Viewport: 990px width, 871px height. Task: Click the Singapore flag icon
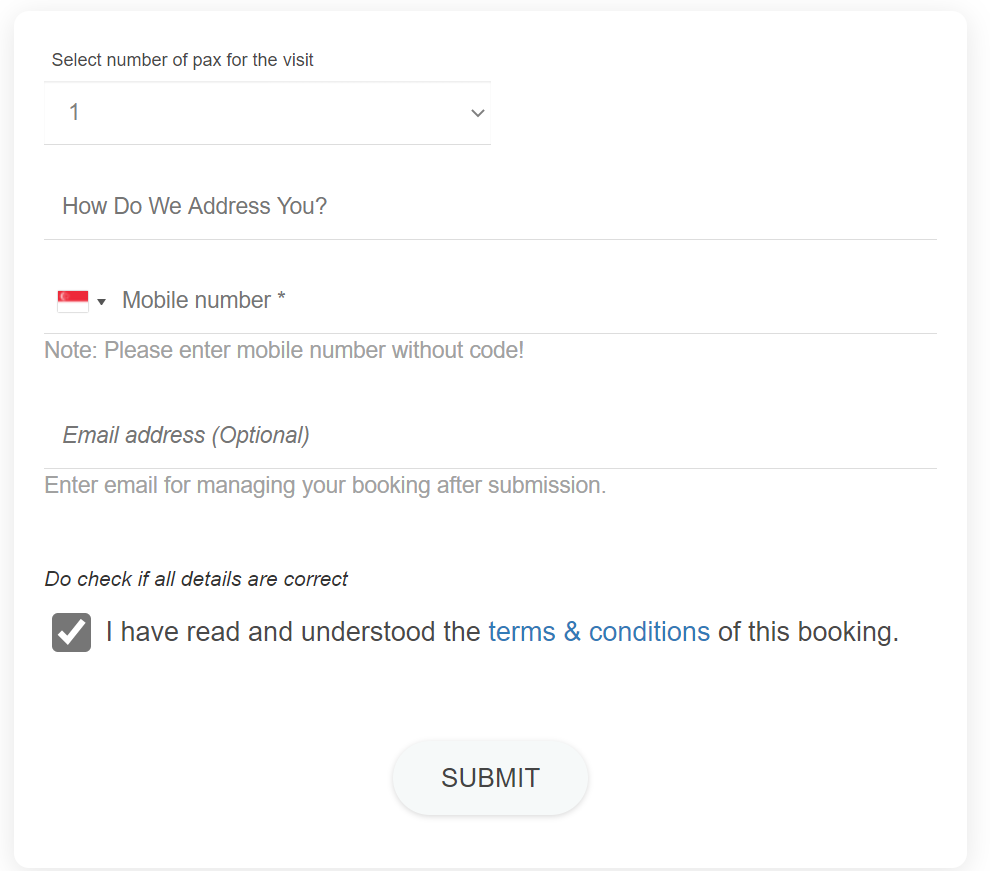point(73,301)
